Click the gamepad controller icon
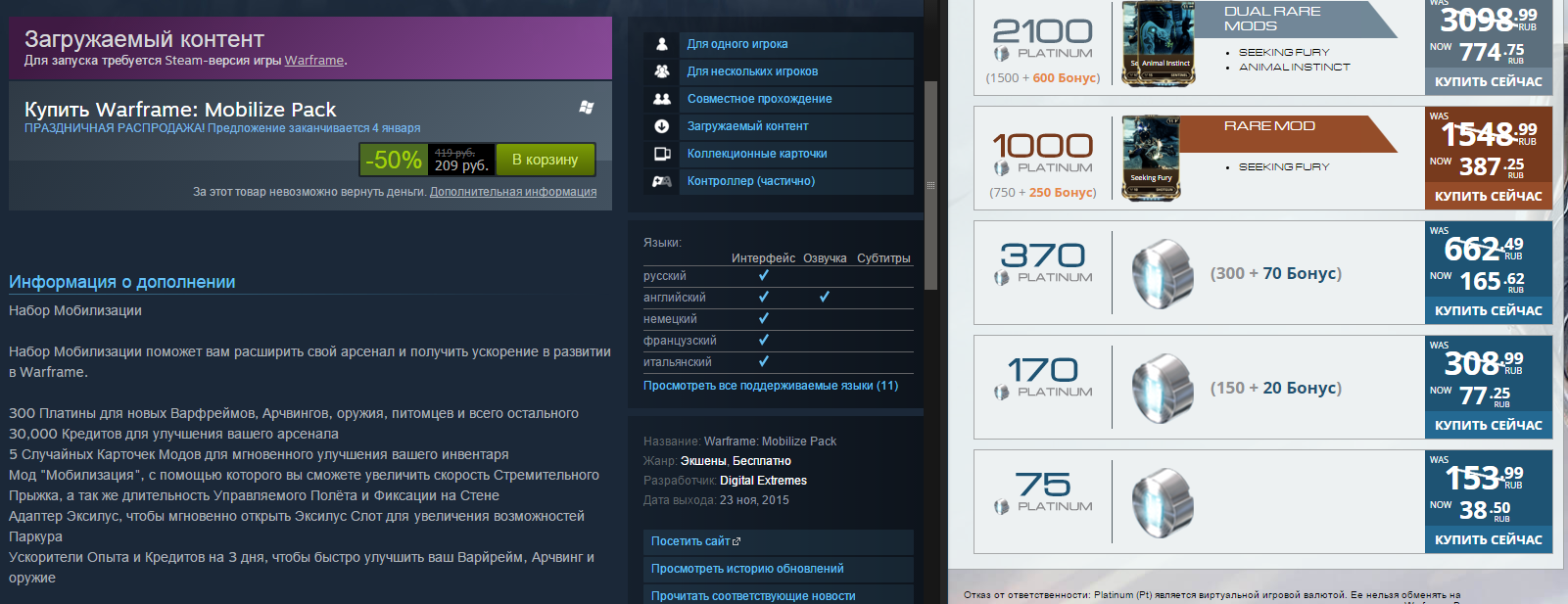The image size is (1568, 604). 662,181
